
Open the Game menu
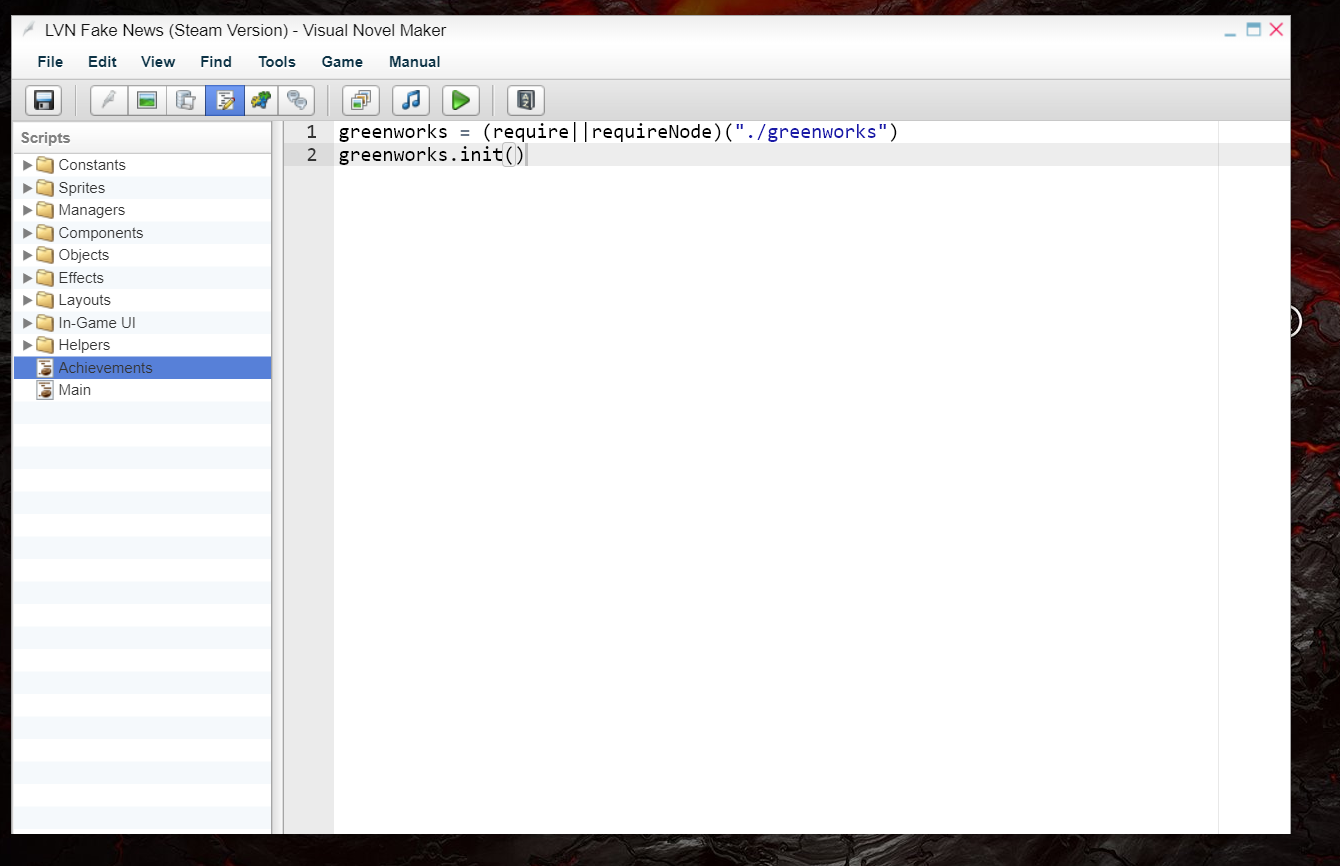click(x=342, y=62)
